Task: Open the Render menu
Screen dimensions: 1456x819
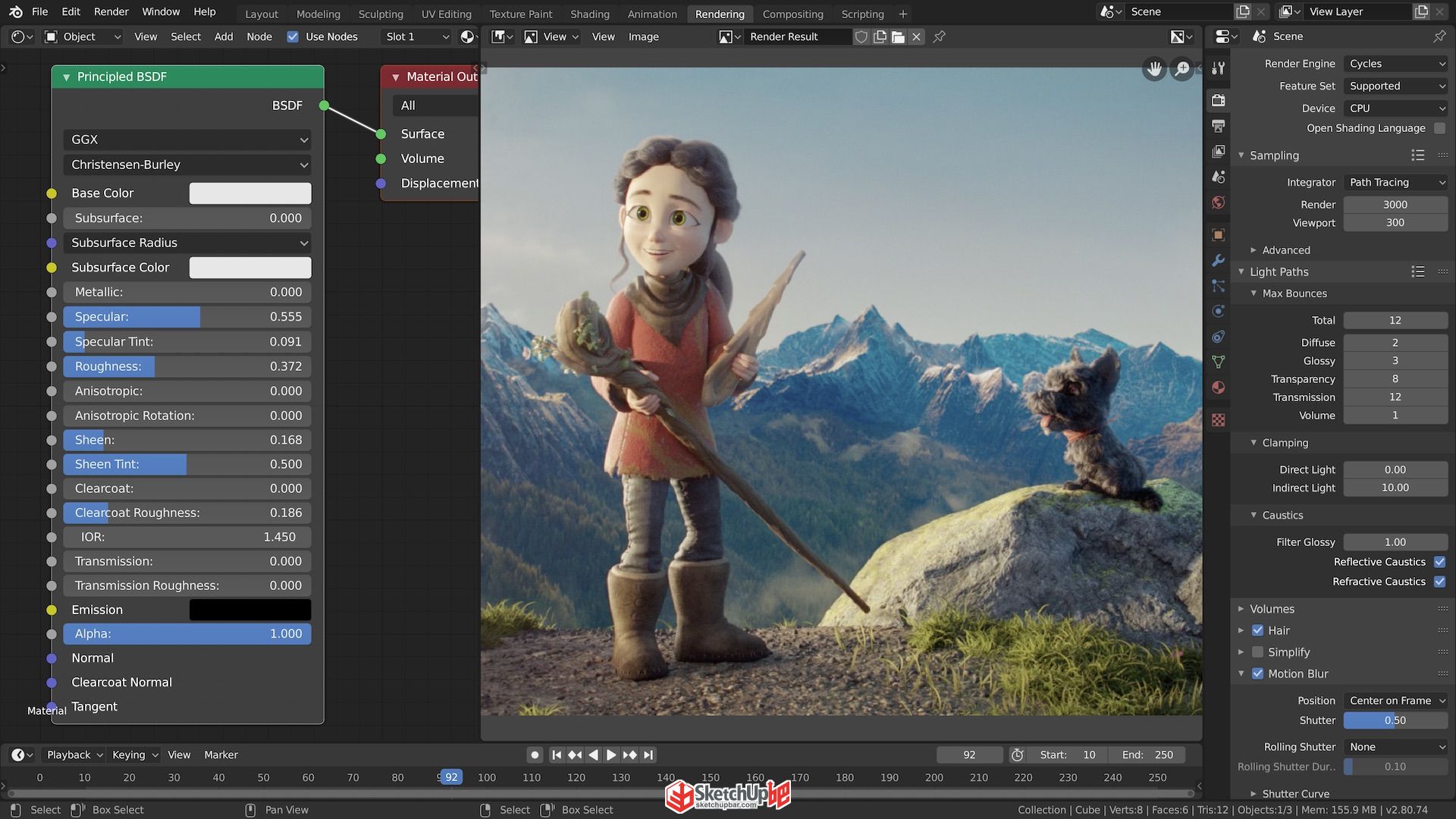Action: (111, 11)
